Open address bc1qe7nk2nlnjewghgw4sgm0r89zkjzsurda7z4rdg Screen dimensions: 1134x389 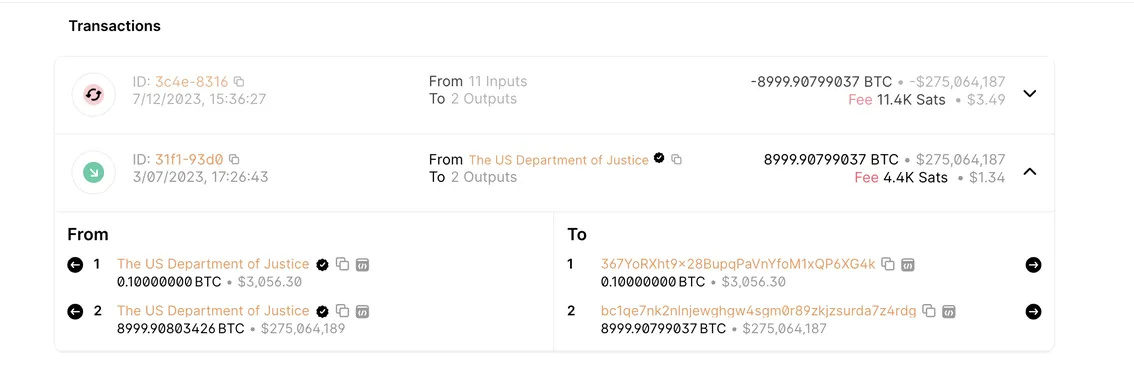tap(759, 311)
